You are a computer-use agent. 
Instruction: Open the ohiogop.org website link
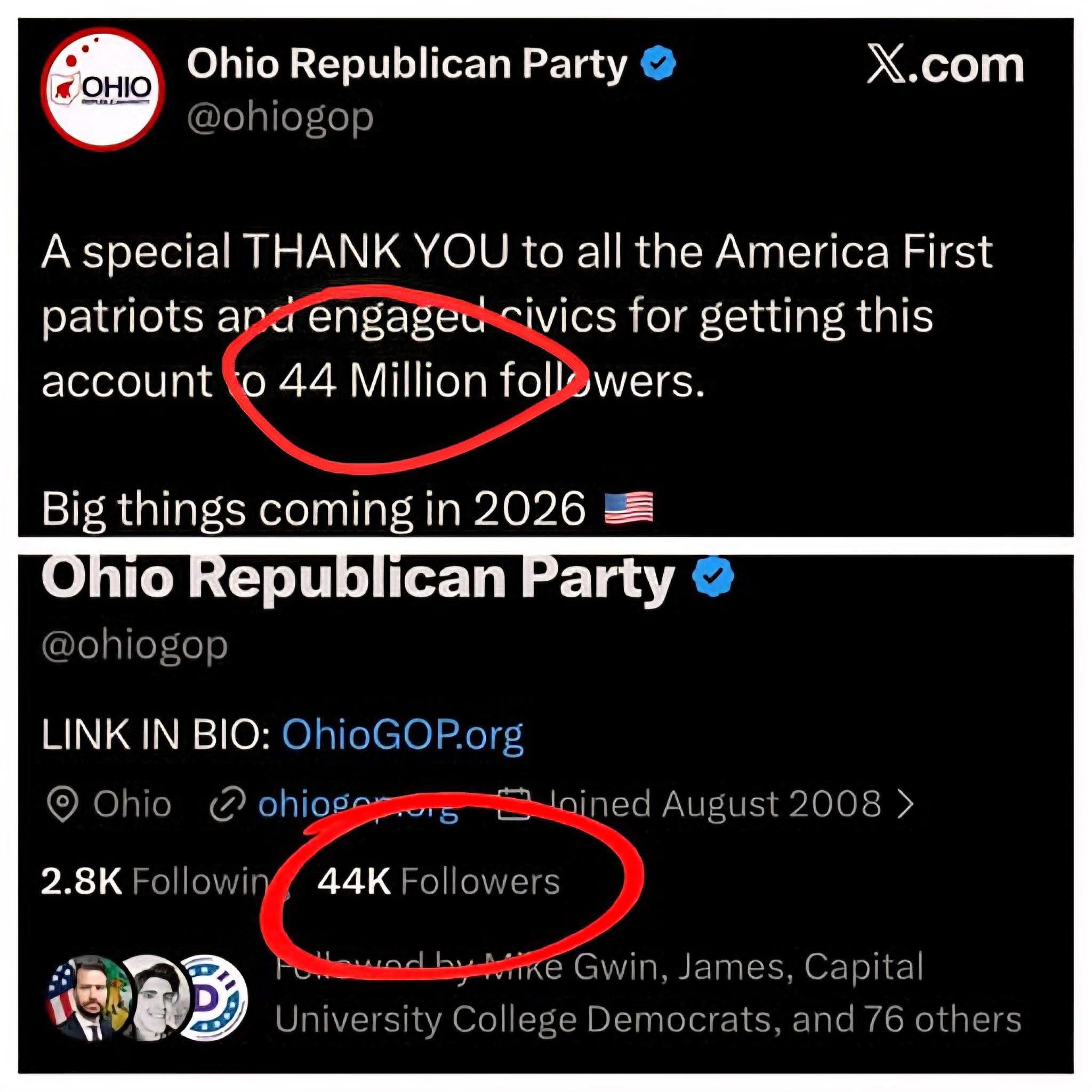357,804
